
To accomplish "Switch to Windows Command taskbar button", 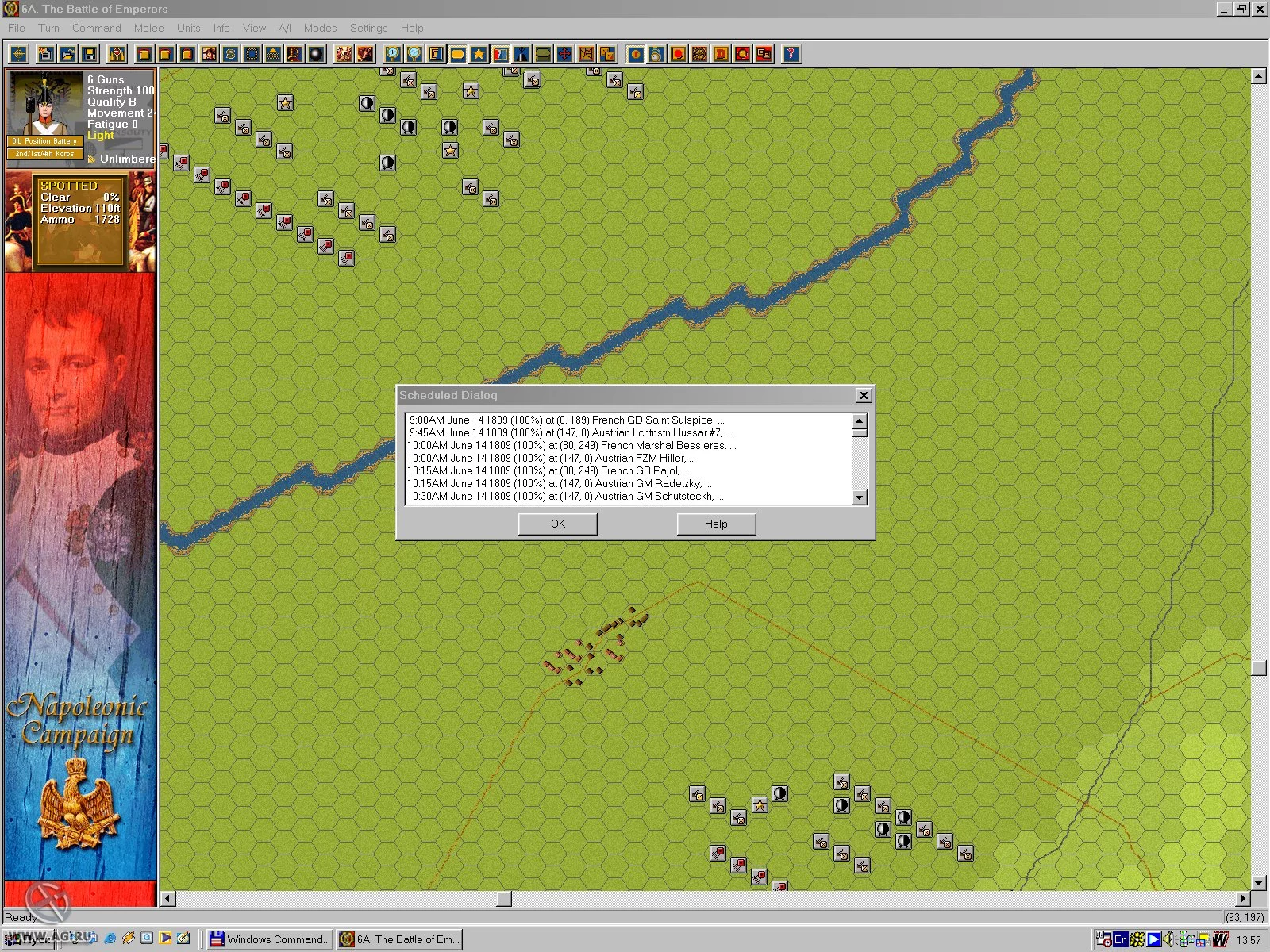I will click(x=269, y=939).
